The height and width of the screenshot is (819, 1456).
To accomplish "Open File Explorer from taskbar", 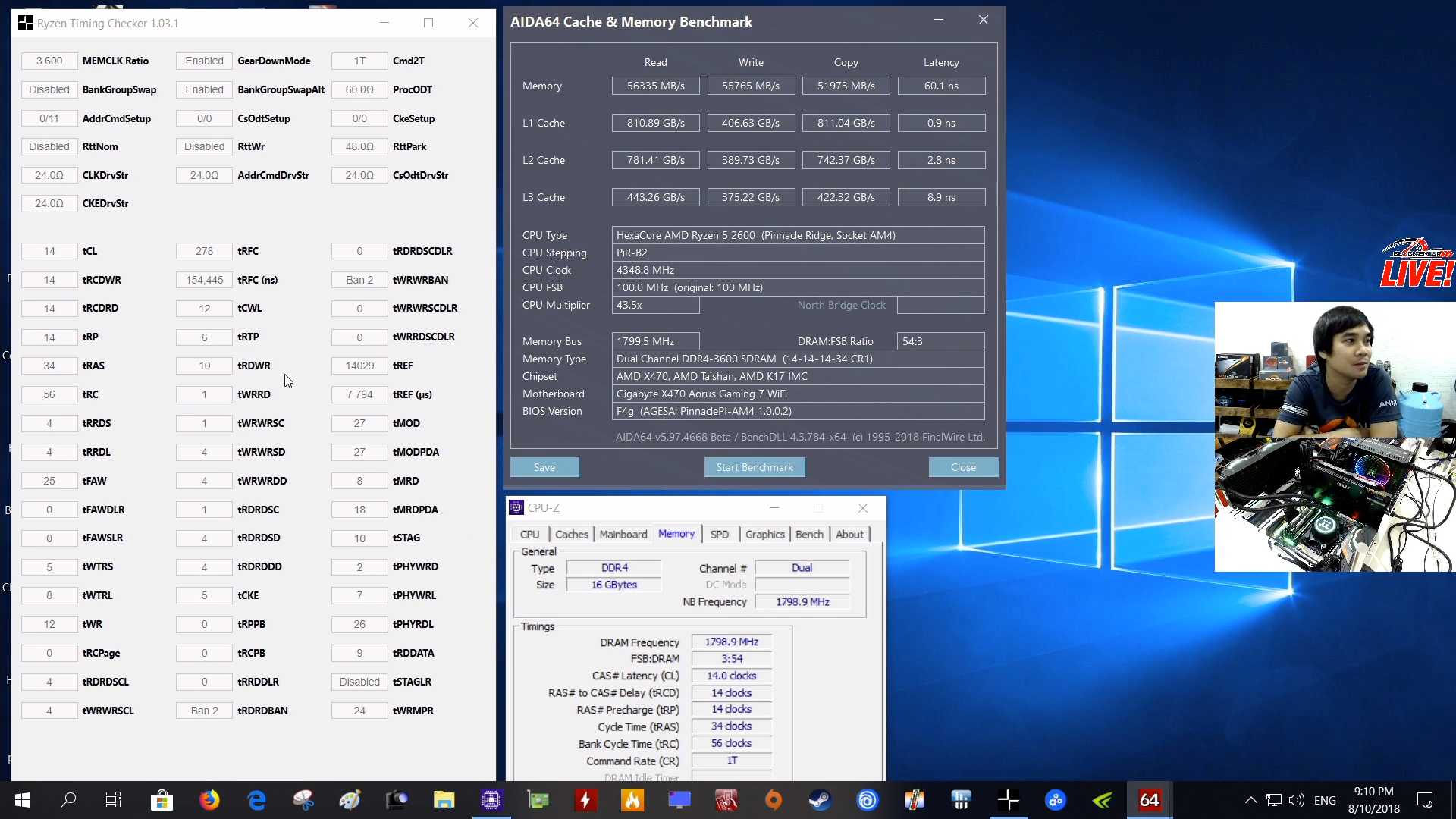I will coord(444,800).
